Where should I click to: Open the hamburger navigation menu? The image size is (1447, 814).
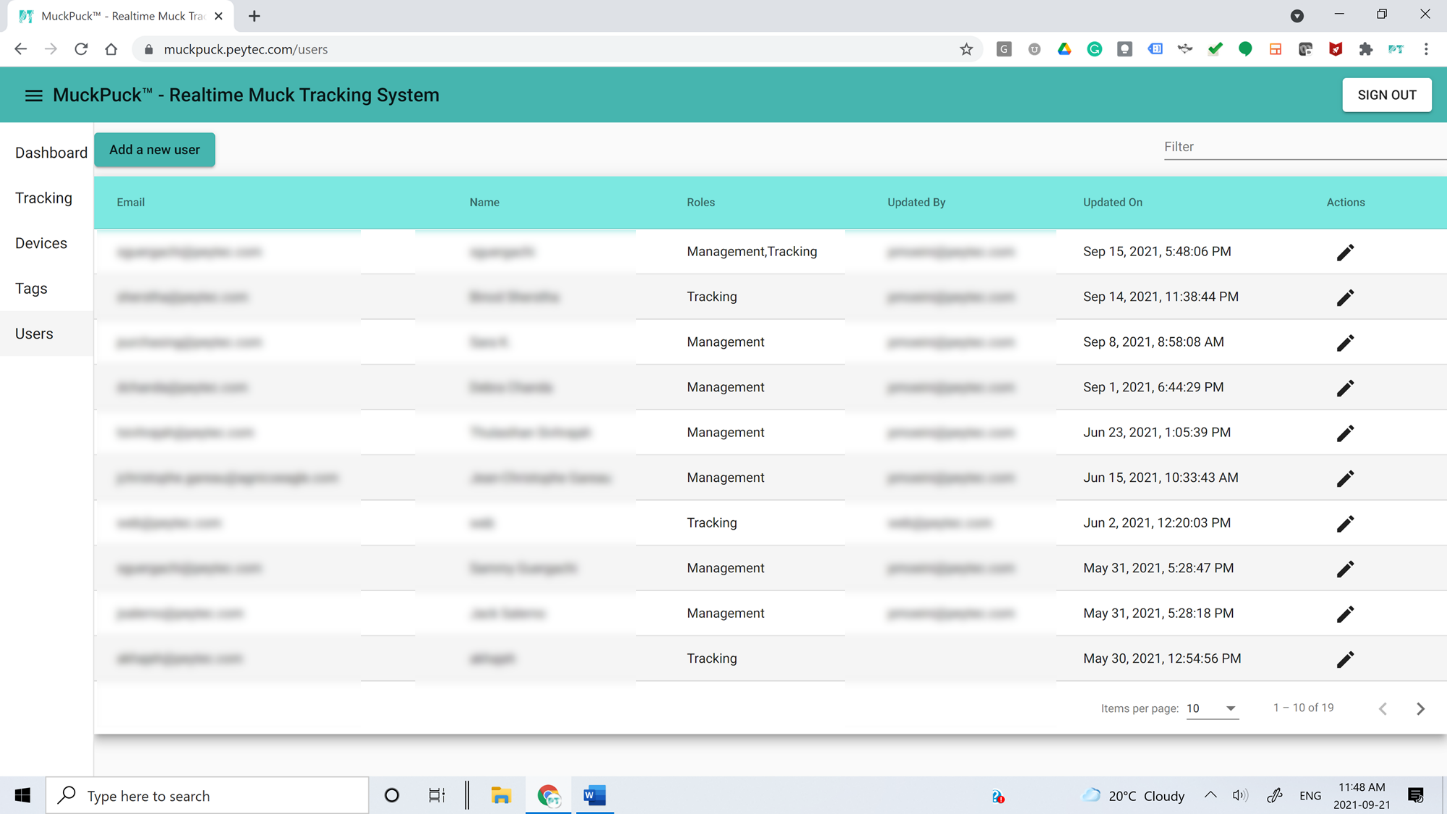[33, 95]
